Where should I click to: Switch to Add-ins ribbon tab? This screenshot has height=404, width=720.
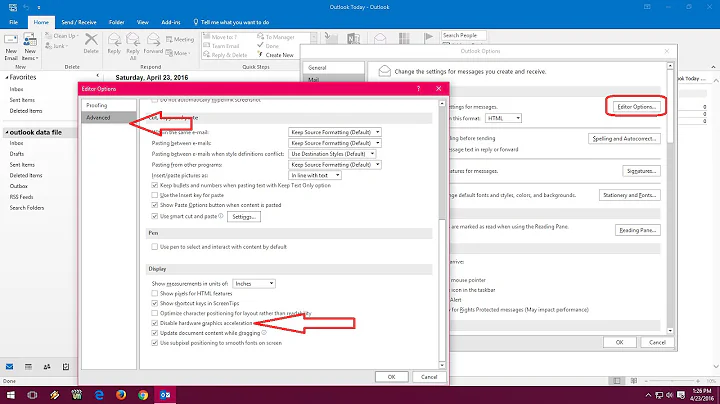point(171,22)
